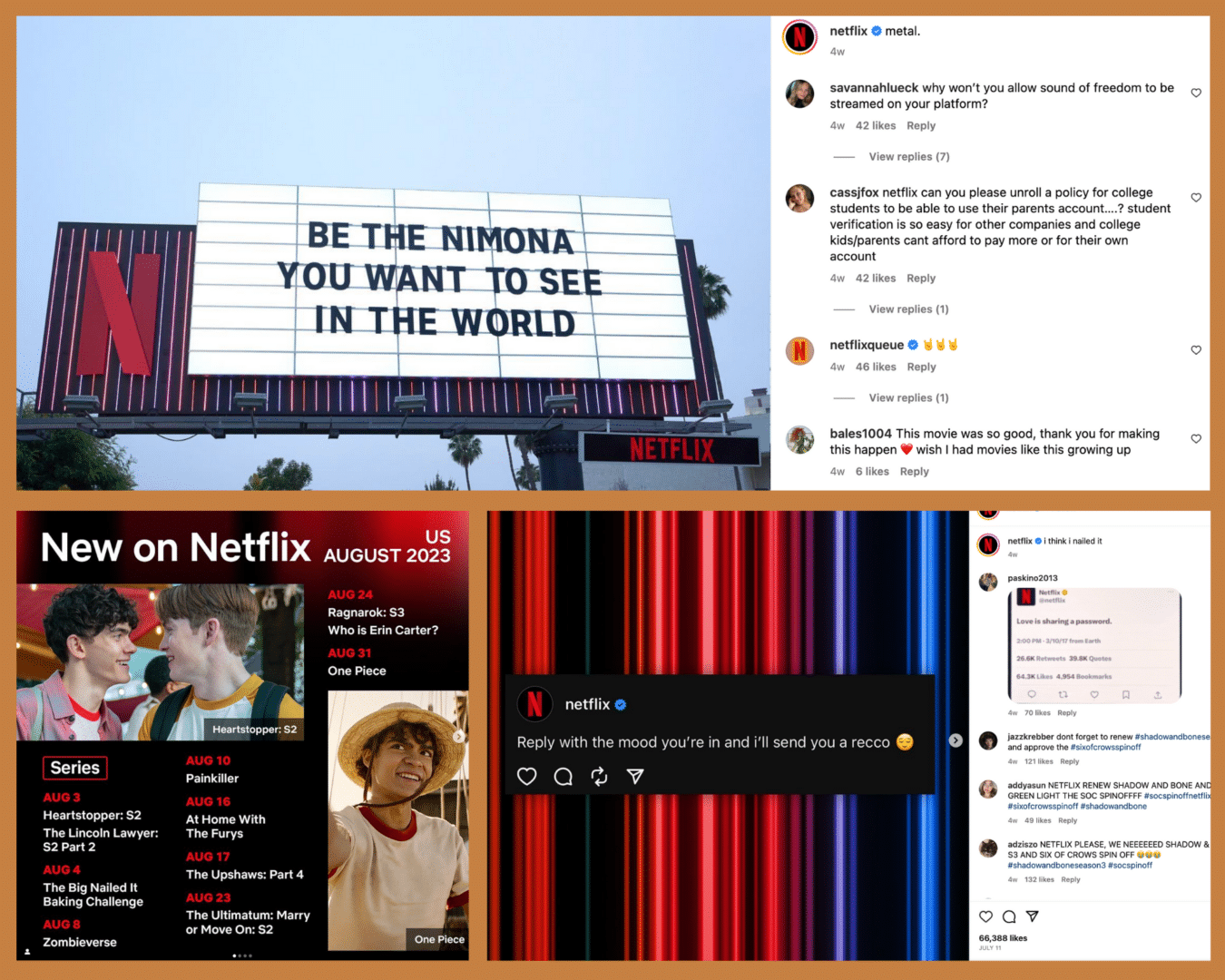Expand 'View replies (1)' under cassjfox
The height and width of the screenshot is (980, 1225).
[x=908, y=309]
